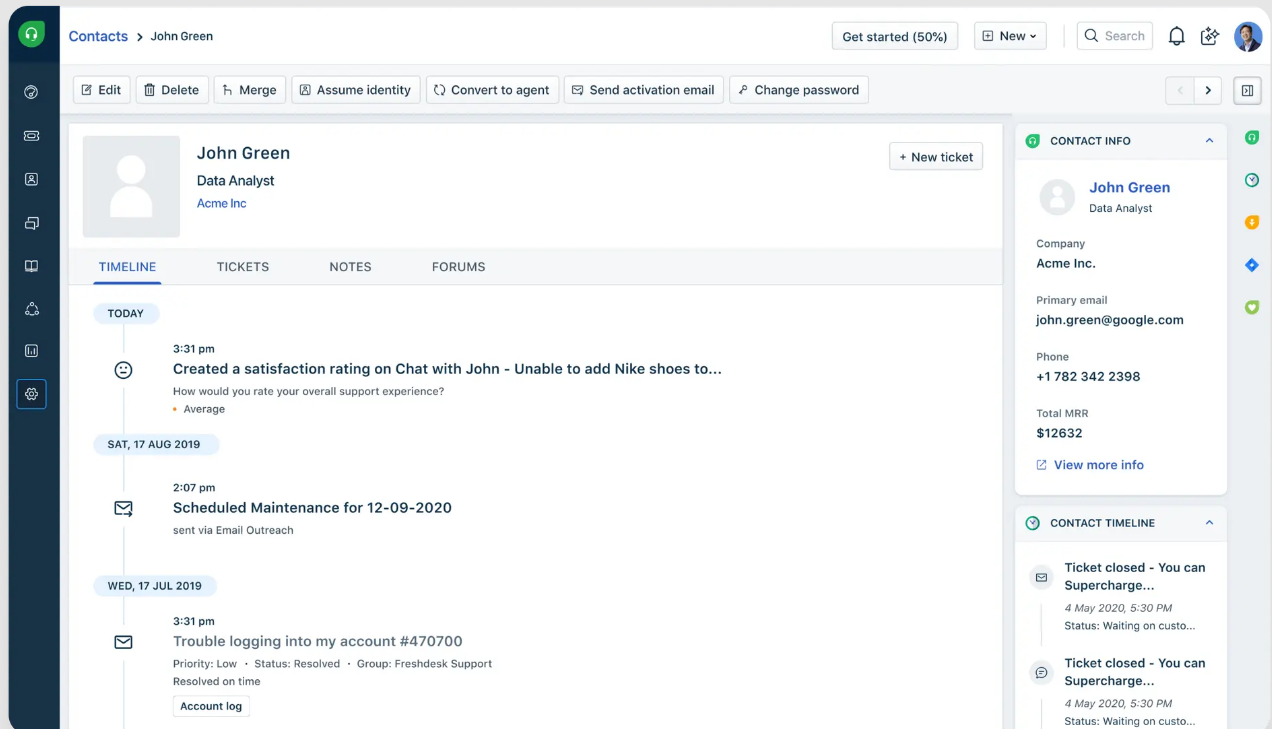The width and height of the screenshot is (1272, 729).
Task: Open Get started (50%)
Action: coord(895,36)
